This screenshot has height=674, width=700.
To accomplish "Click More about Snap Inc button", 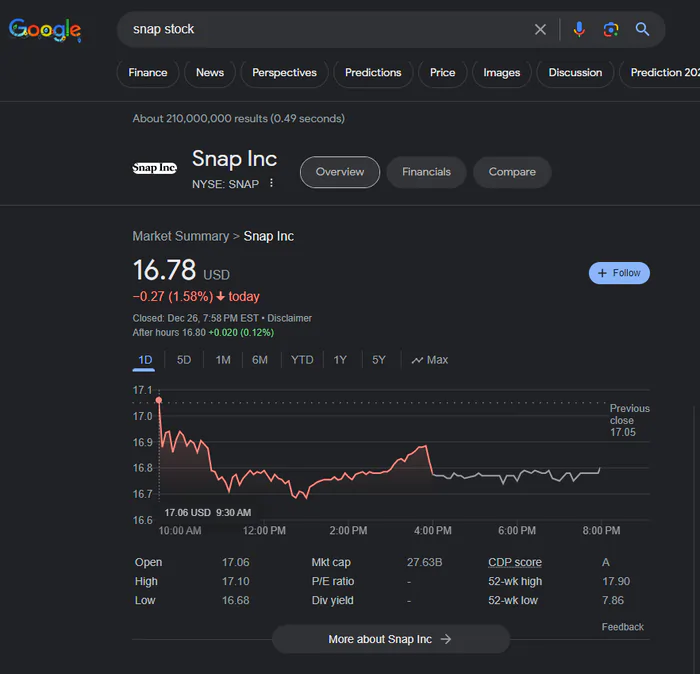I will point(391,639).
